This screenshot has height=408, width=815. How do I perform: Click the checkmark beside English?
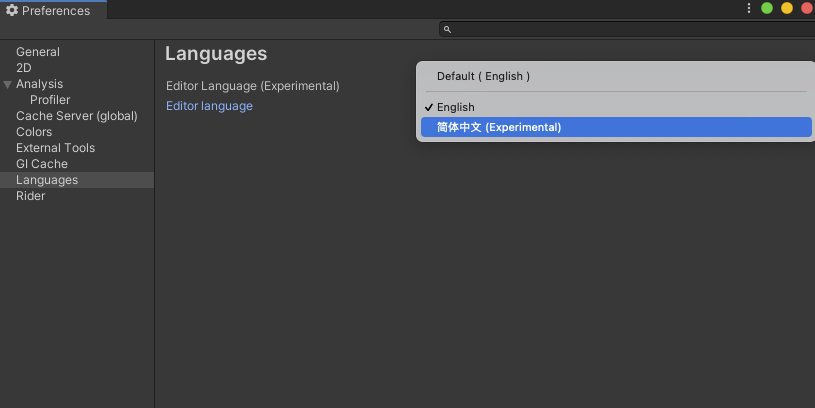pyautogui.click(x=429, y=108)
